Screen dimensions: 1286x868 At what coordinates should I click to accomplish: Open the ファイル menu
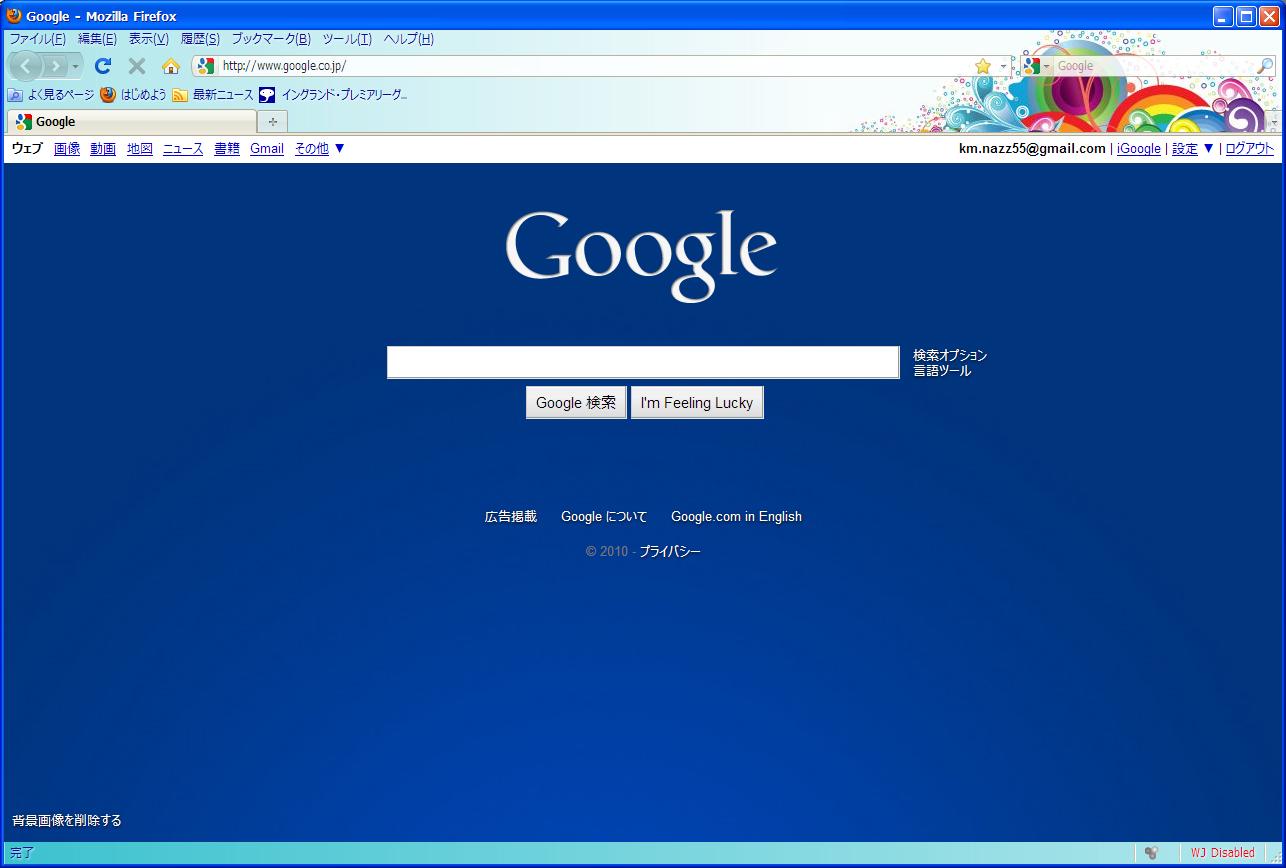click(x=38, y=39)
